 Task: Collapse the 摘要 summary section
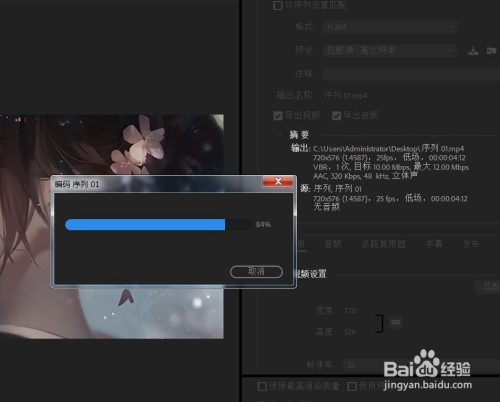pos(280,135)
